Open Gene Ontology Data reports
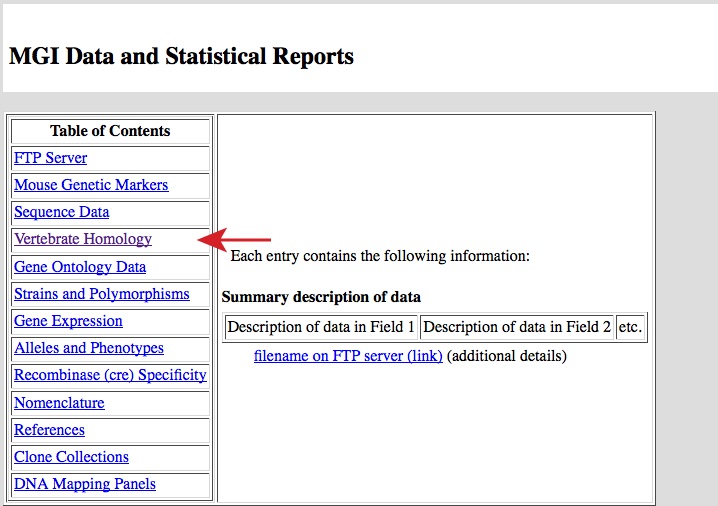Image resolution: width=718 pixels, height=506 pixels. click(x=80, y=267)
